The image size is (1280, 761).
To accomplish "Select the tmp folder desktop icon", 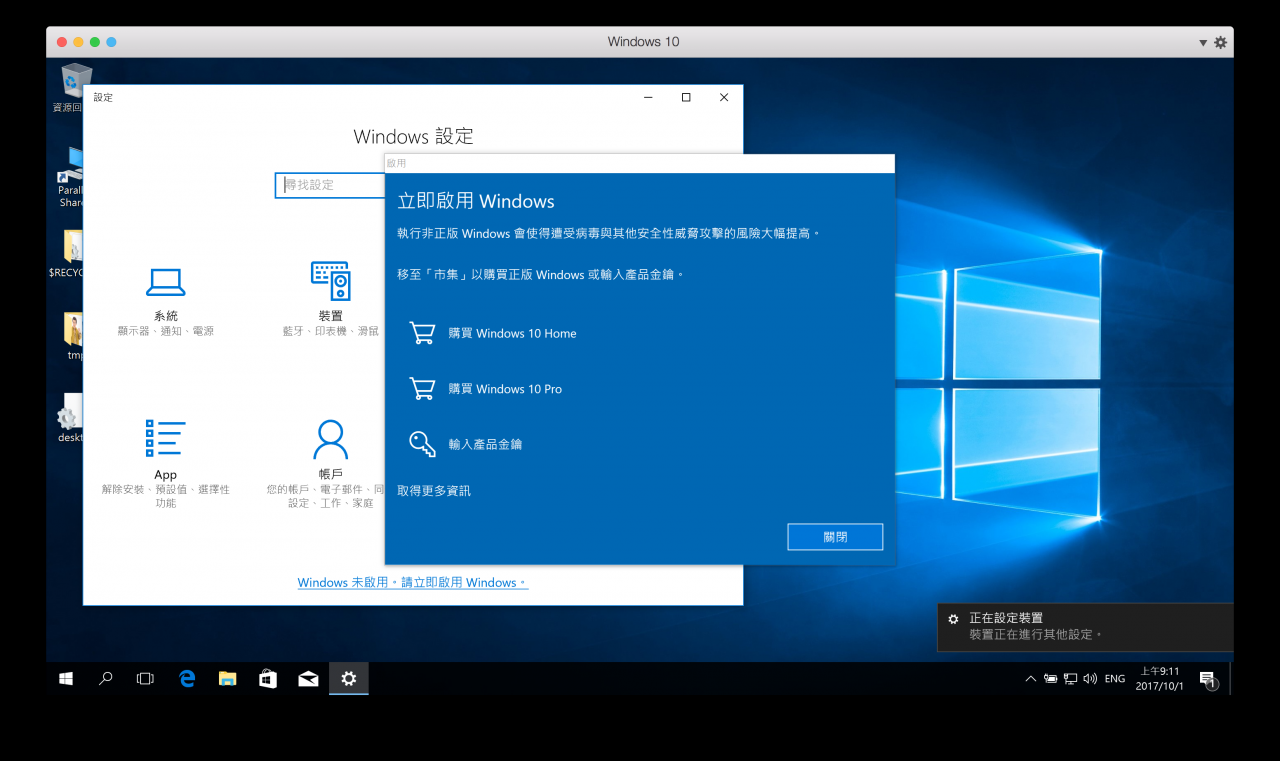I will [72, 336].
